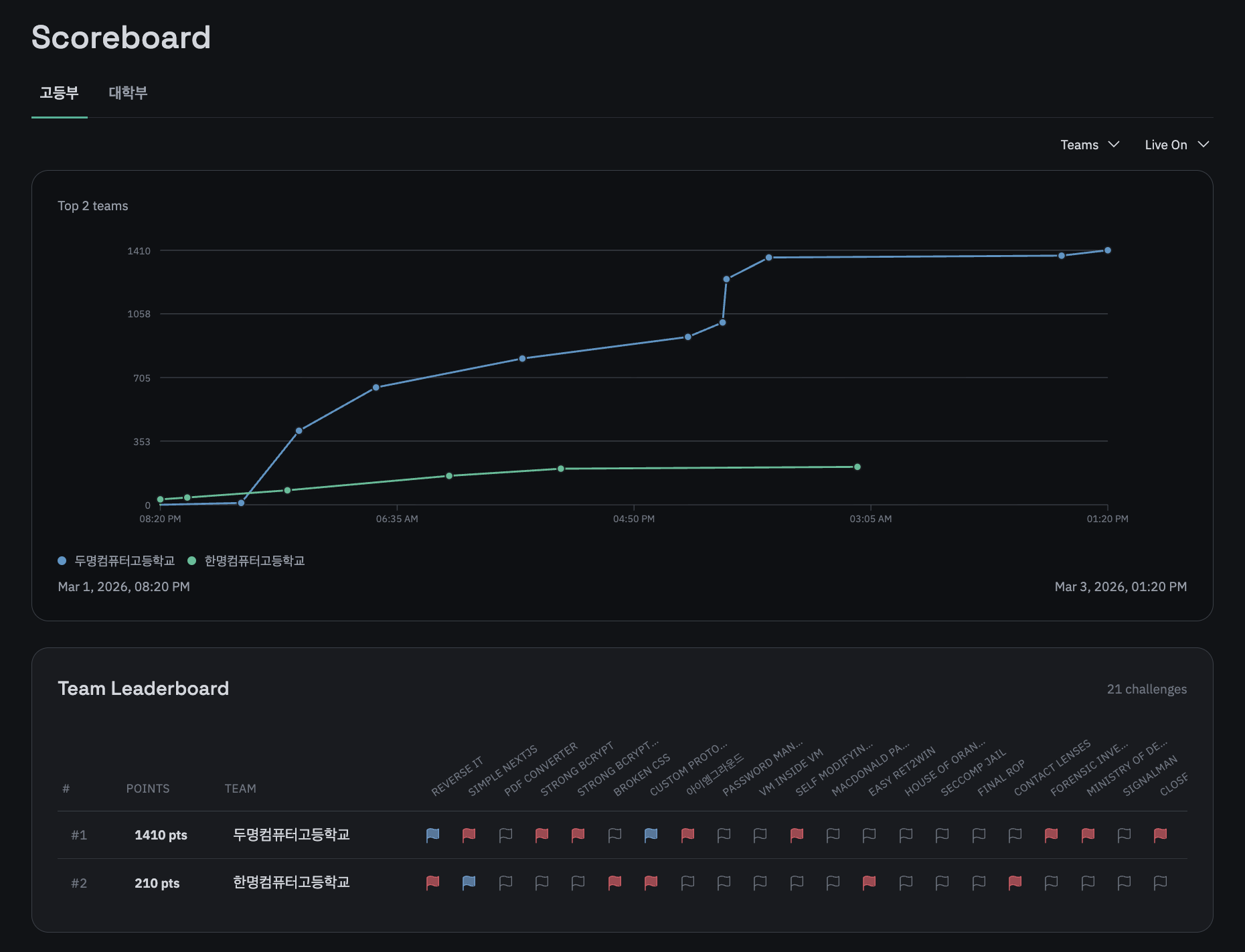Click #2 team's blue SIMPLE NEXTJS flag

tap(469, 883)
